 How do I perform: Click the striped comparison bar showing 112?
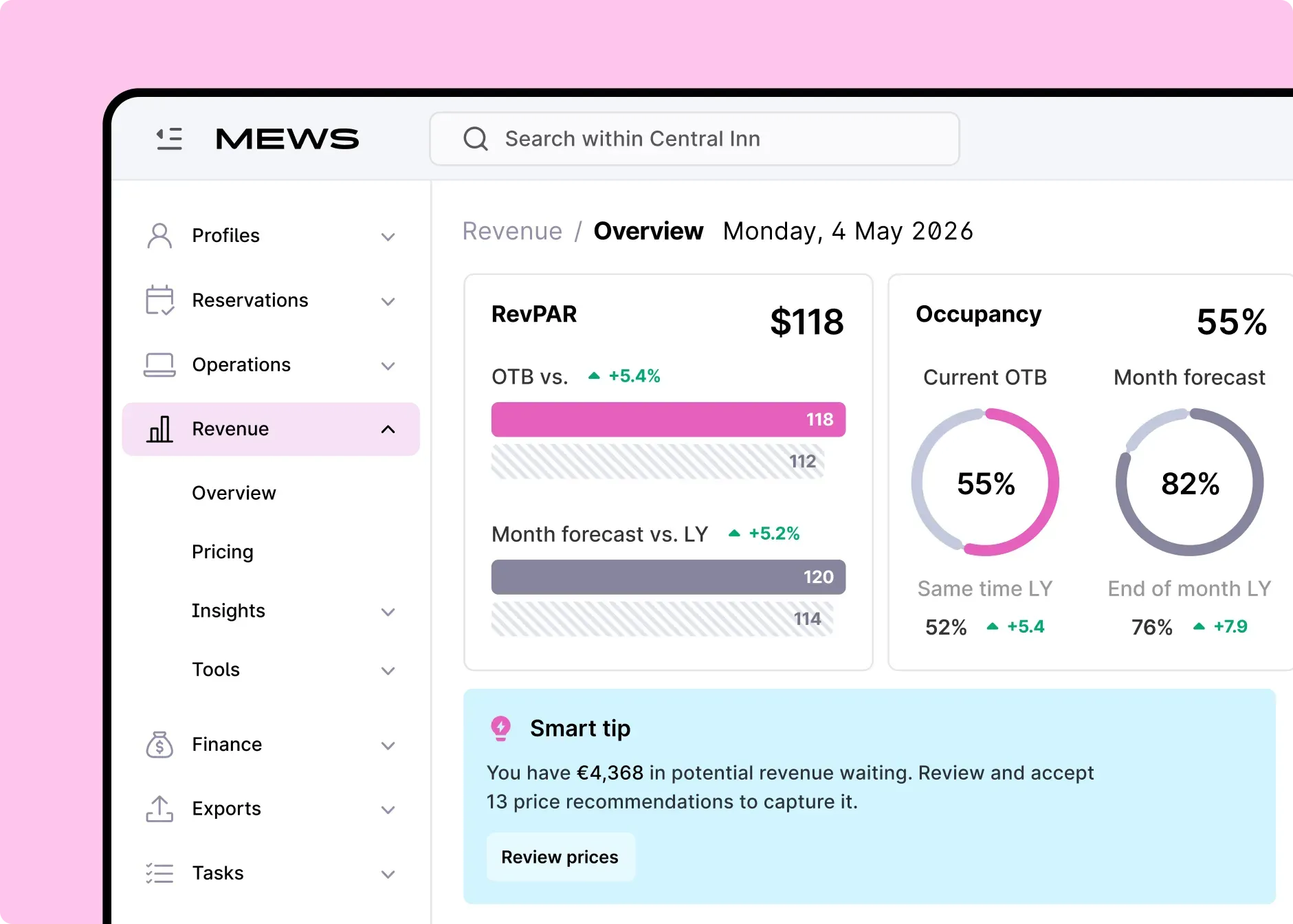click(x=658, y=461)
